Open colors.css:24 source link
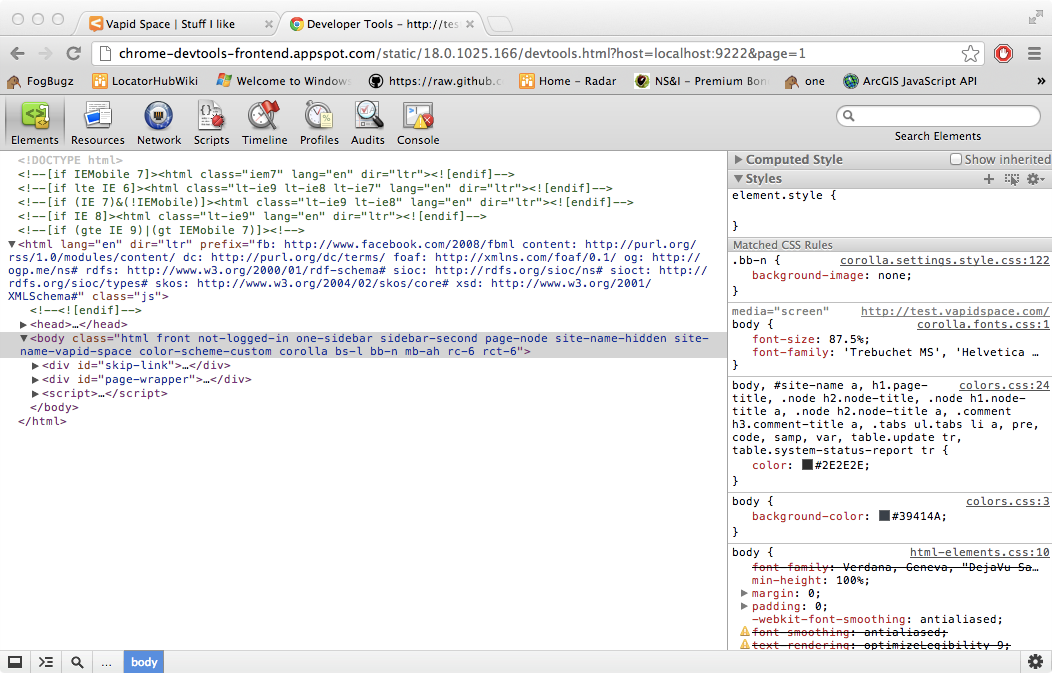Screen dimensions: 1052x673 coord(1004,386)
